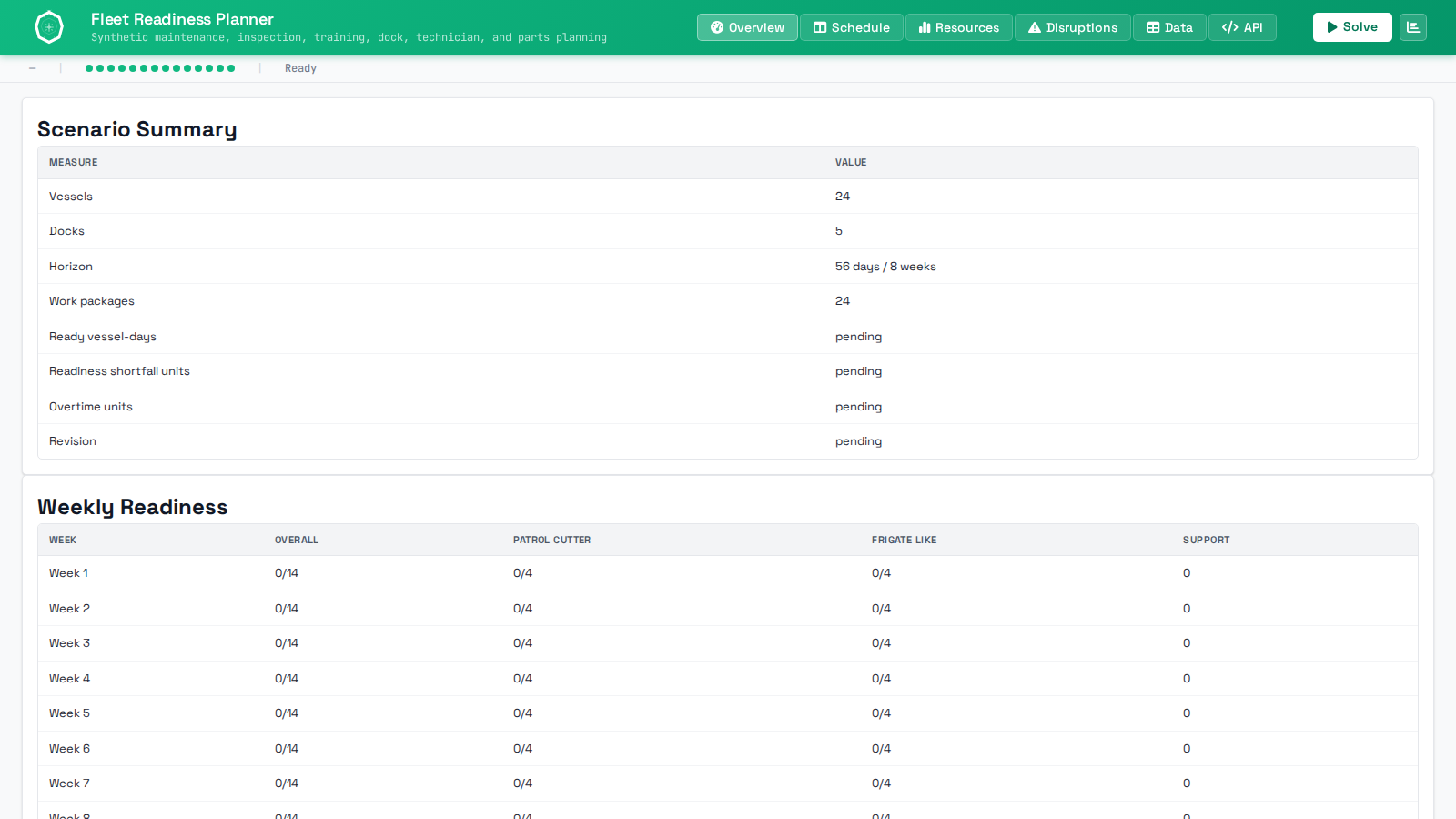The height and width of the screenshot is (819, 1456).
Task: Select the Week 5 row label
Action: point(69,713)
